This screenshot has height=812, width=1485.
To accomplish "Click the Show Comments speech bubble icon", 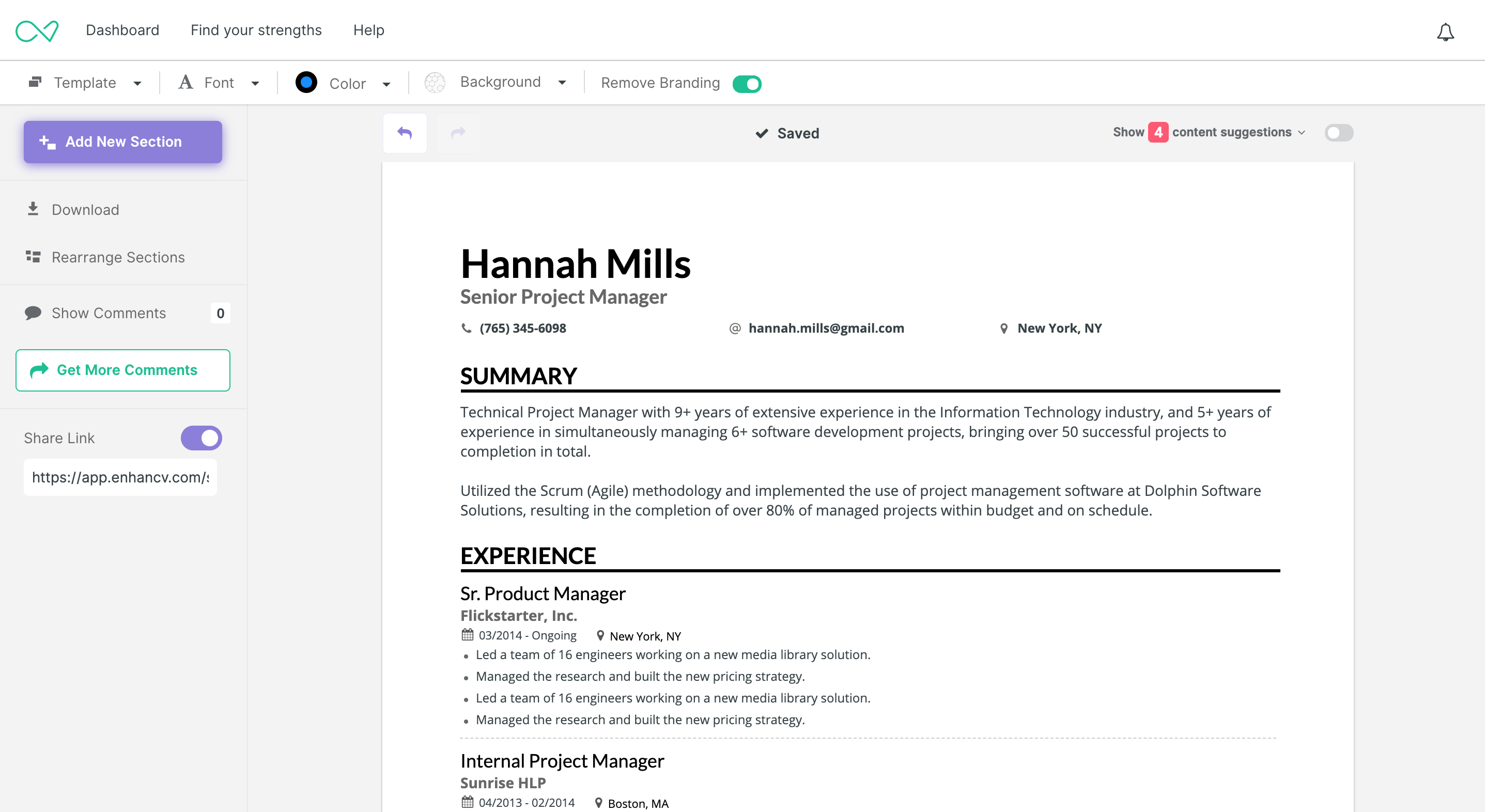I will coord(33,313).
